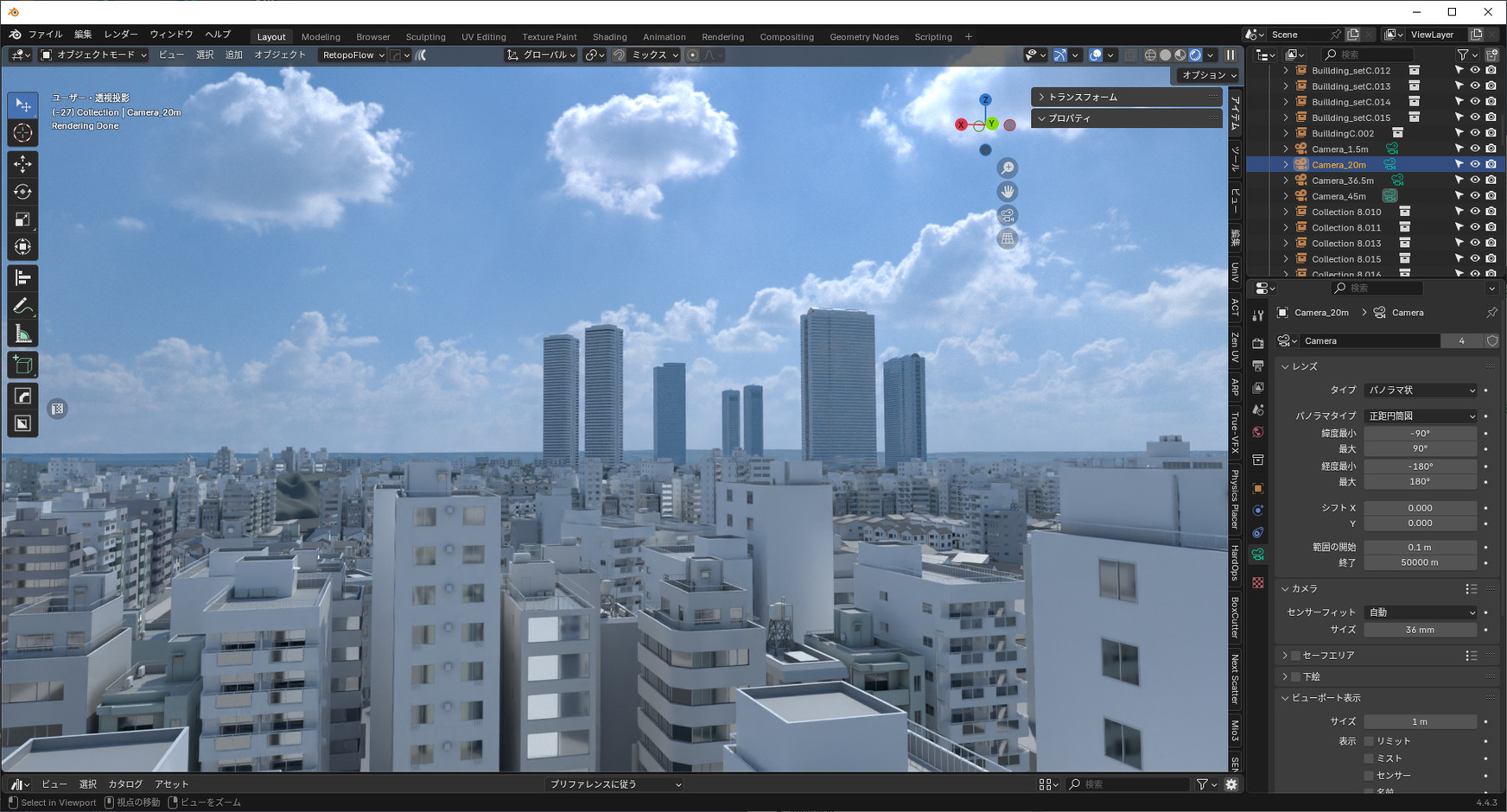Screen dimensions: 1507x812
Task: Open the Panorama Type dropdown
Action: (1421, 416)
